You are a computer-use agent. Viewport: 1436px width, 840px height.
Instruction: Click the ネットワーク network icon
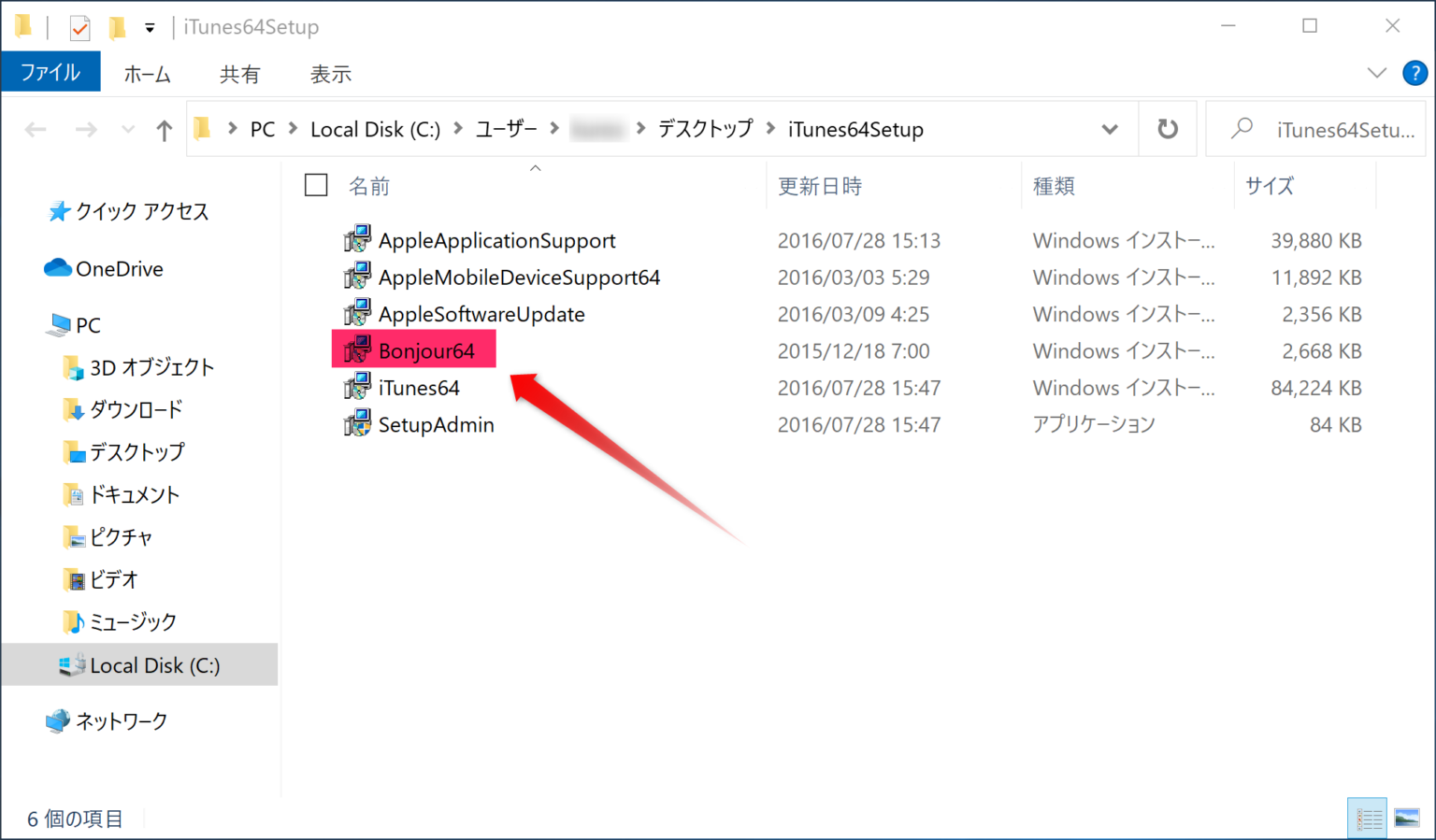58,720
